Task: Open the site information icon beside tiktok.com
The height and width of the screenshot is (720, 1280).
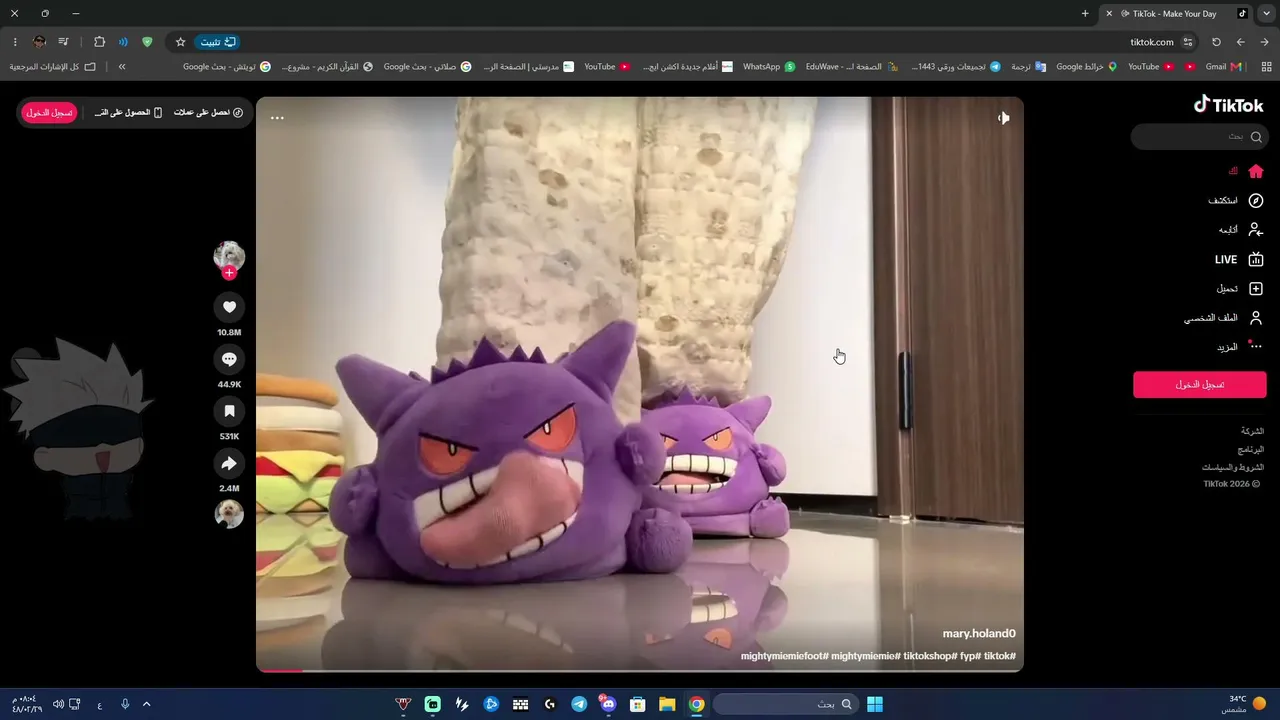Action: [1188, 42]
